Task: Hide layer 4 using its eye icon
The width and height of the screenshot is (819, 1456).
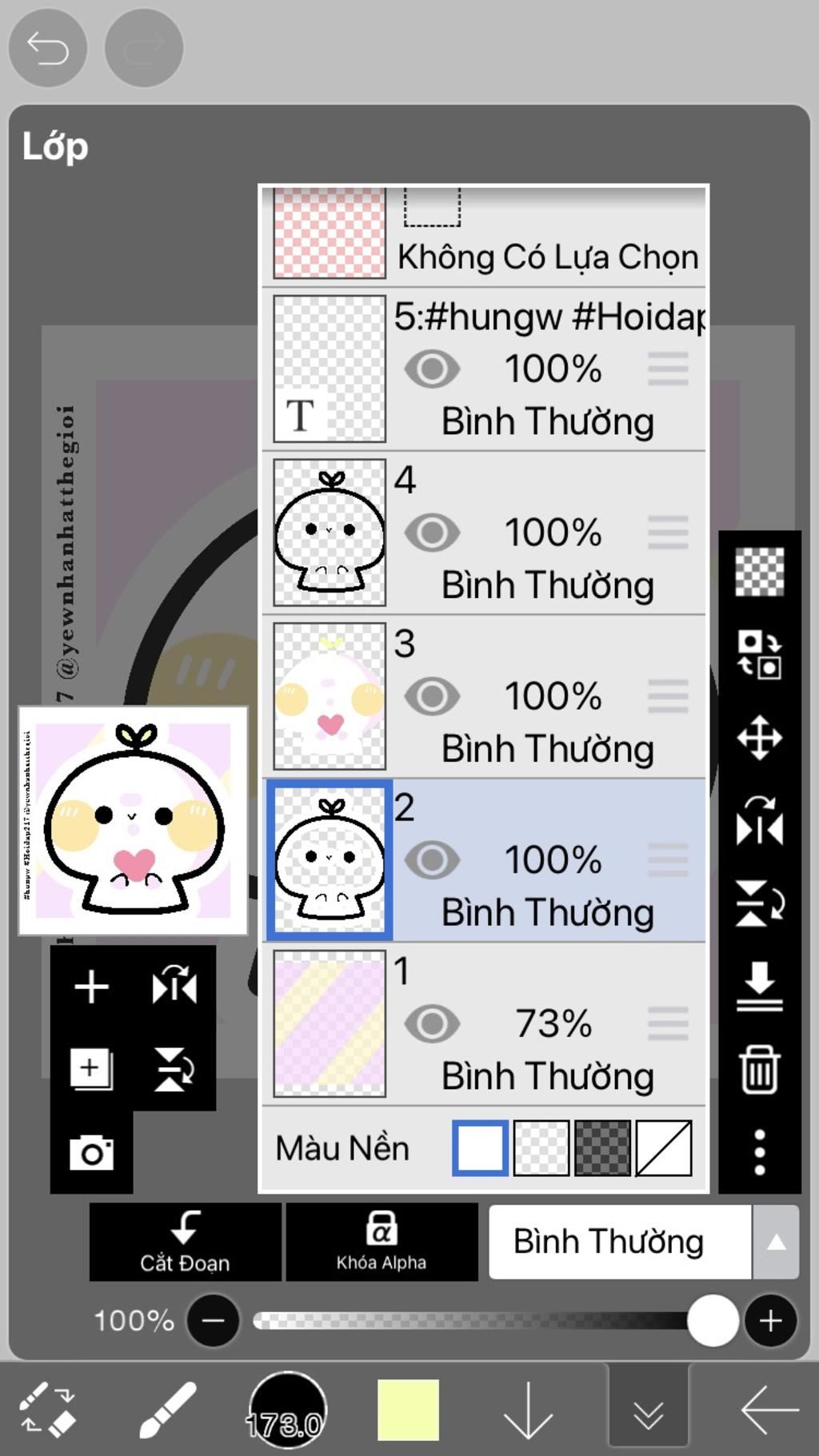Action: 432,533
